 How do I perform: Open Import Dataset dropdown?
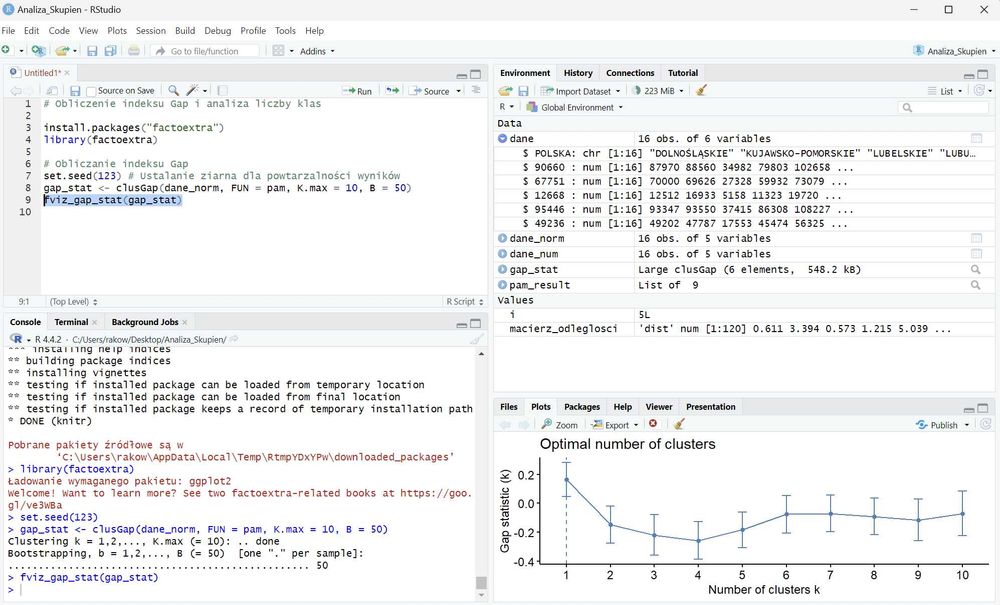(580, 91)
